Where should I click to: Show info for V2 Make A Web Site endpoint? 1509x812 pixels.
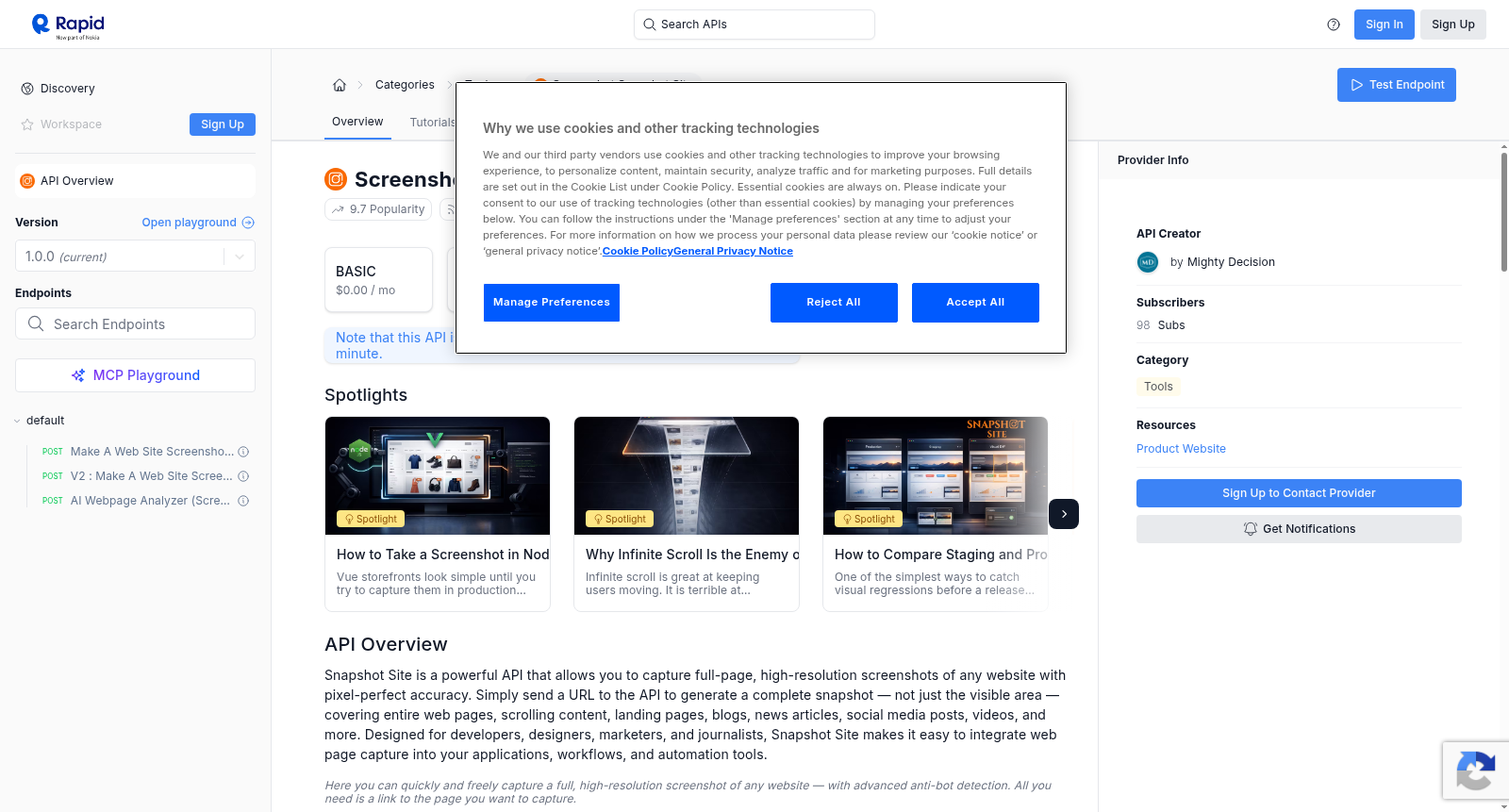pos(243,476)
